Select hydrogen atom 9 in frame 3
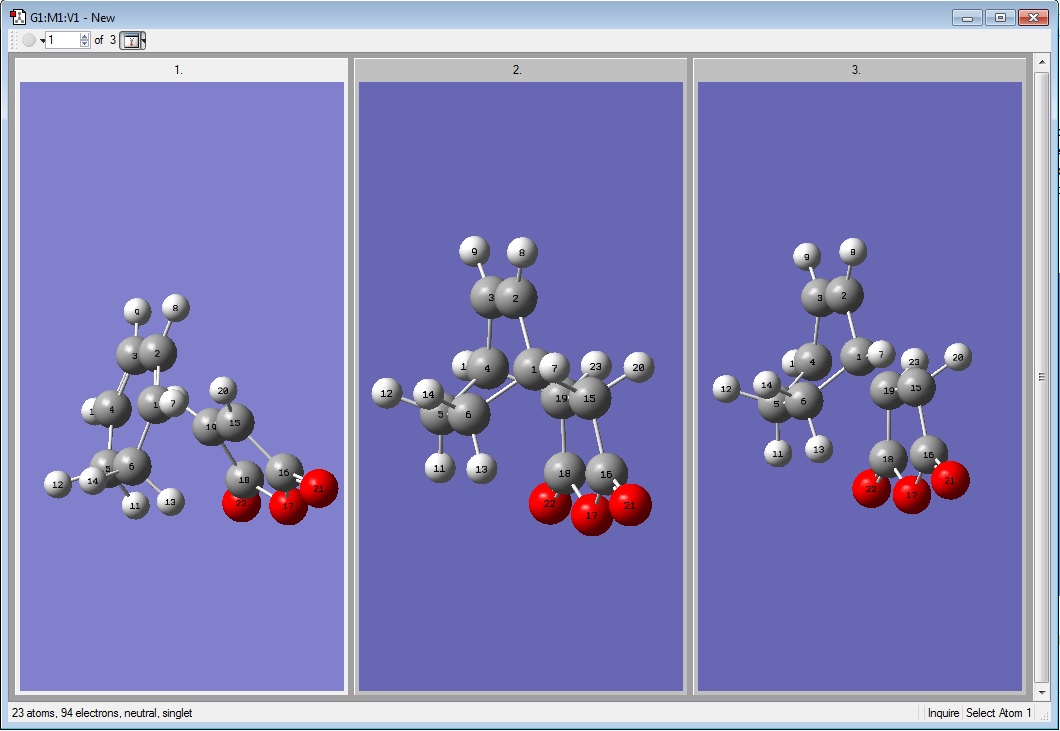This screenshot has width=1060, height=731. click(x=806, y=256)
